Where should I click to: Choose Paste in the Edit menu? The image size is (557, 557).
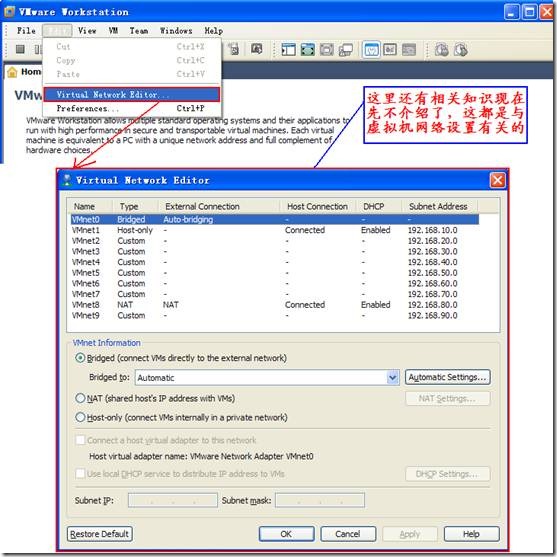(132, 74)
